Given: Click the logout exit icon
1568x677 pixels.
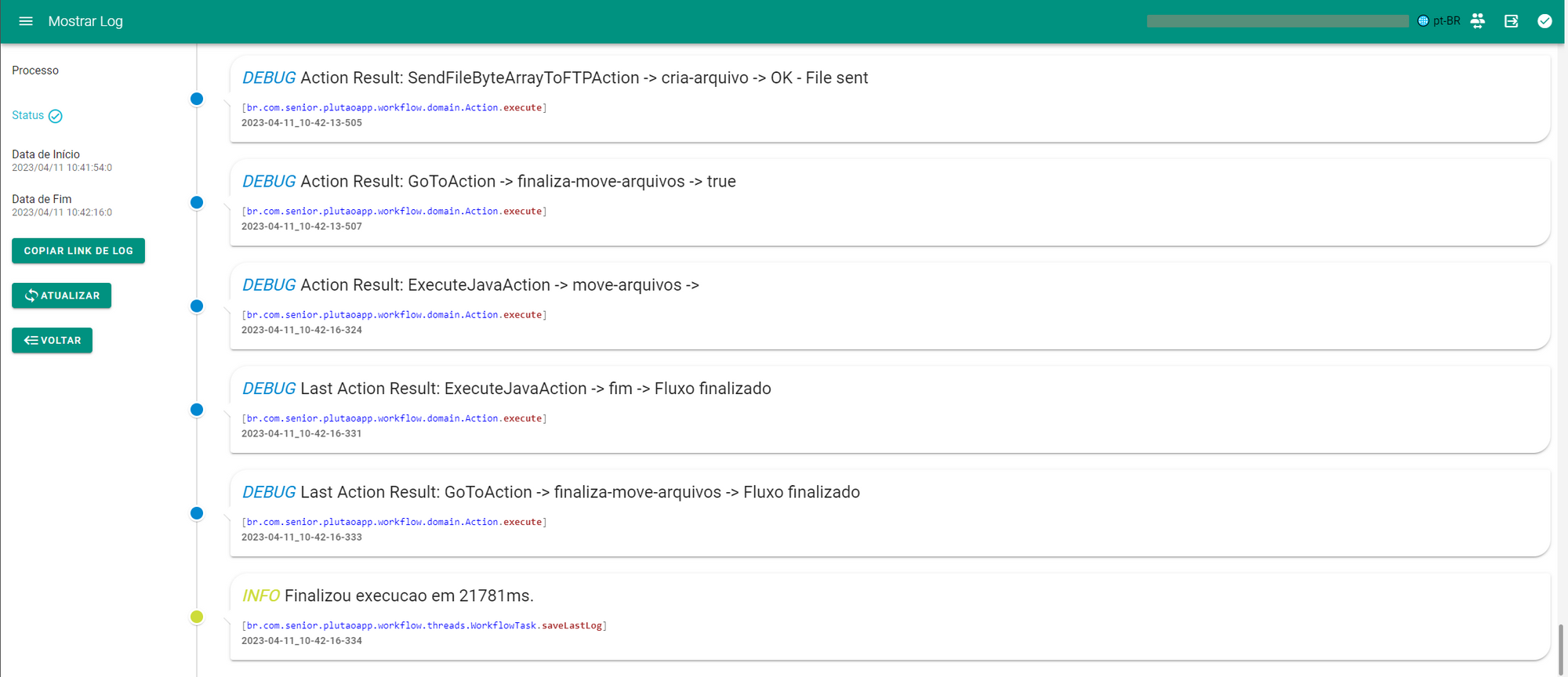Looking at the screenshot, I should (x=1512, y=21).
